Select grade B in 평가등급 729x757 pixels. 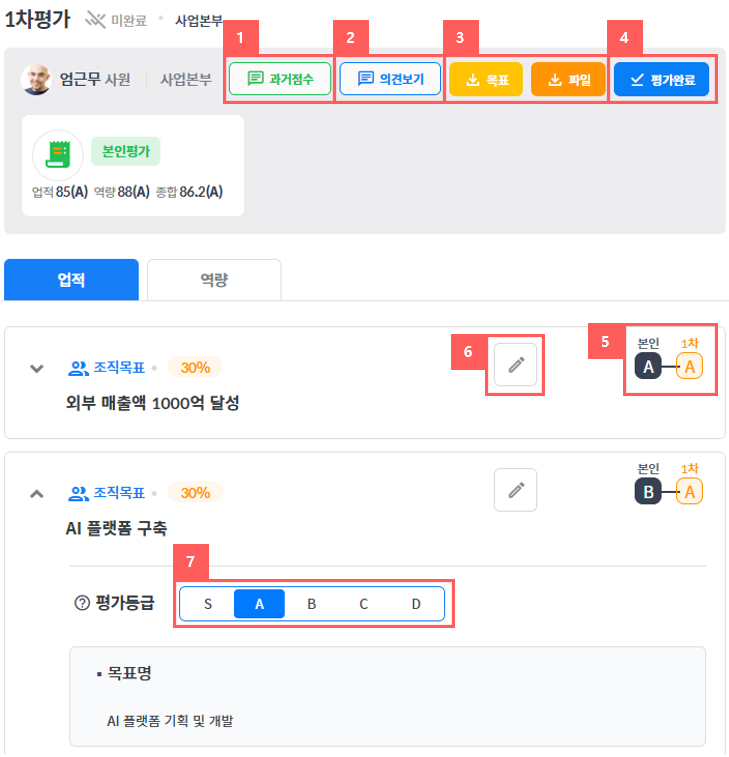(312, 604)
